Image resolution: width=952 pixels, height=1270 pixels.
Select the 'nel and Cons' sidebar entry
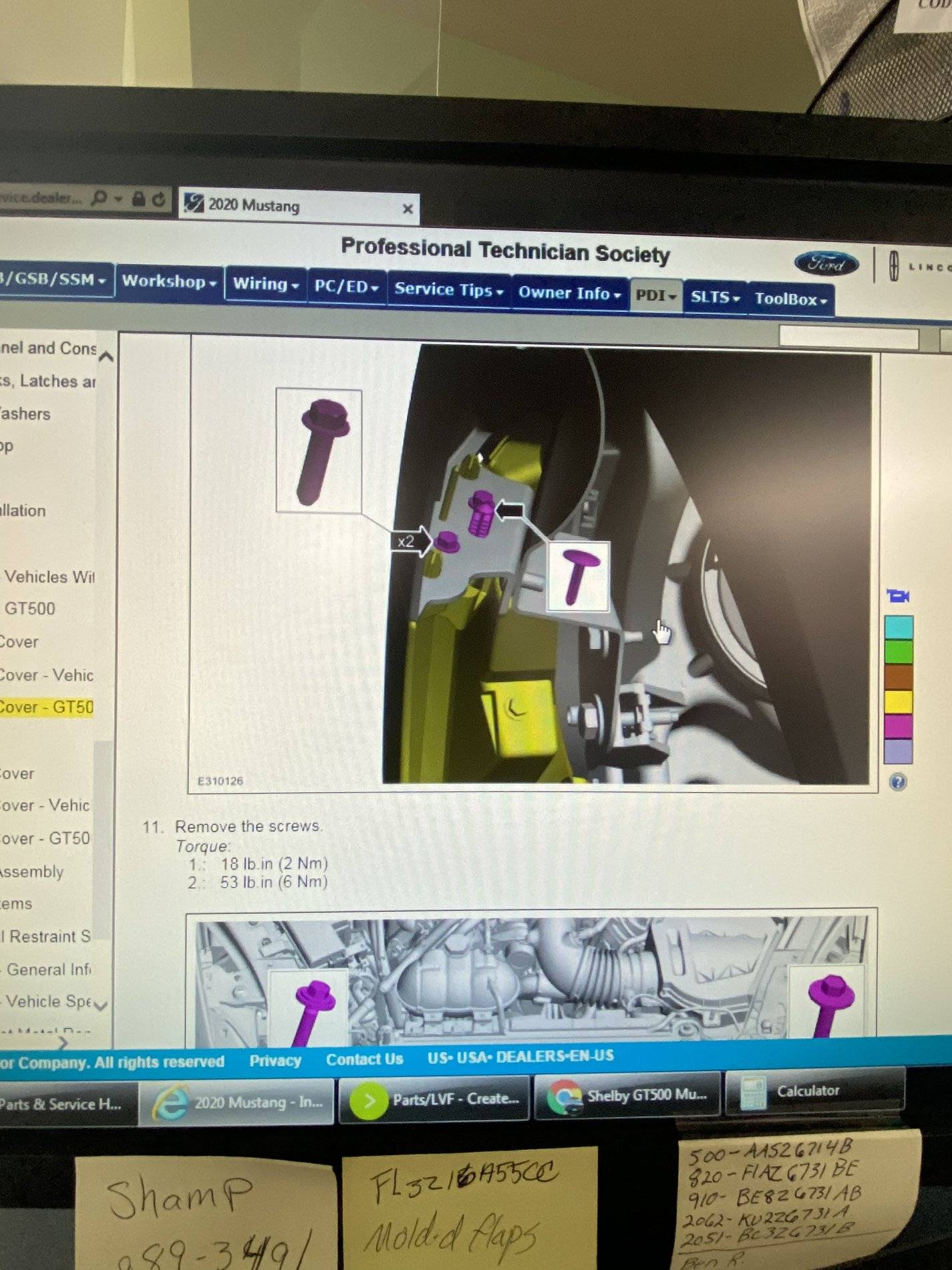48,348
